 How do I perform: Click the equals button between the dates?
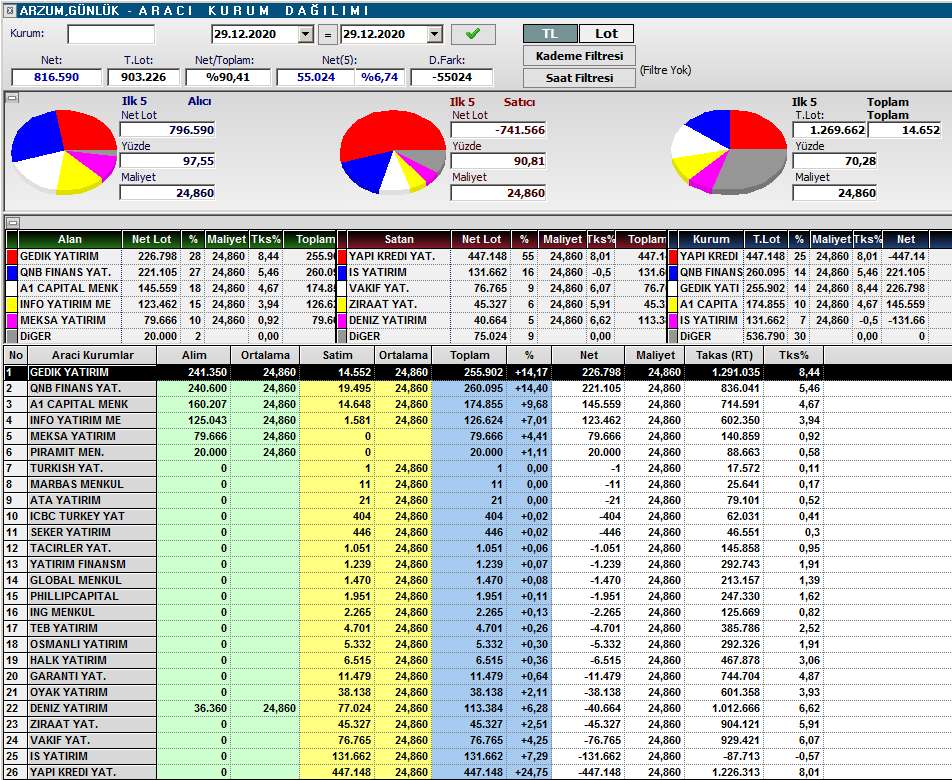tap(328, 35)
